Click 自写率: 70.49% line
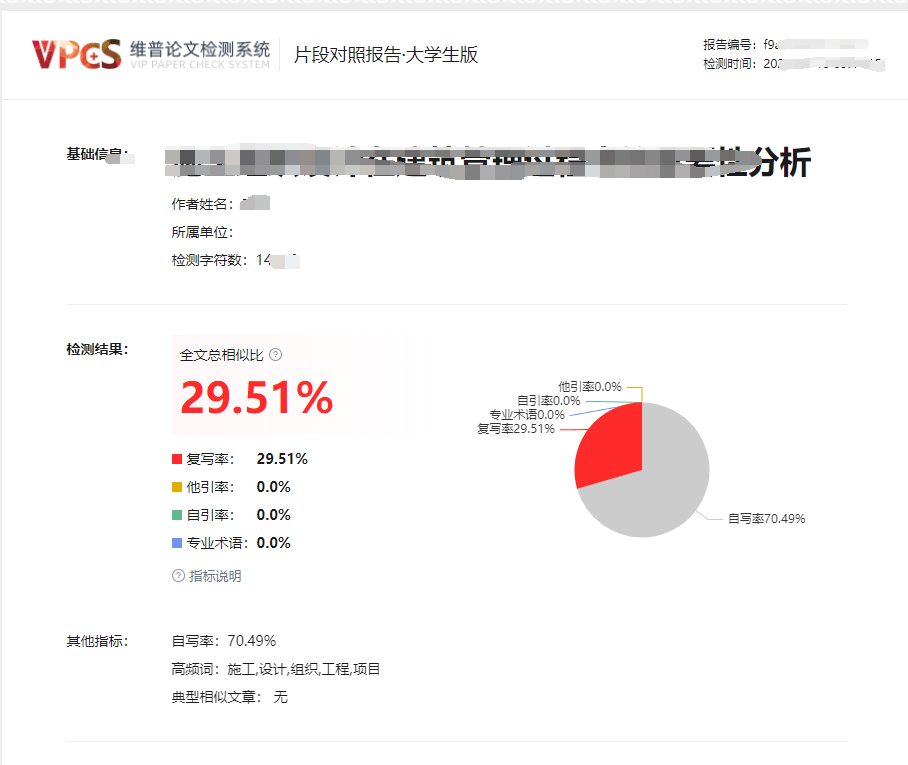This screenshot has height=765, width=908. coord(224,641)
